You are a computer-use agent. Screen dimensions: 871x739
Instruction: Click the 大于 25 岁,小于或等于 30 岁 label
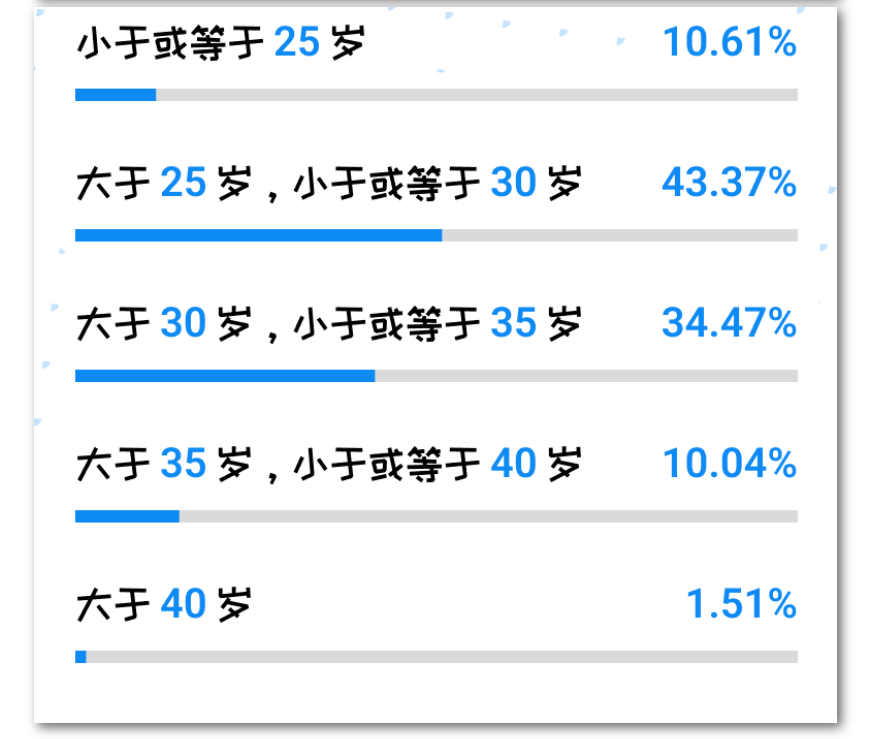click(328, 183)
